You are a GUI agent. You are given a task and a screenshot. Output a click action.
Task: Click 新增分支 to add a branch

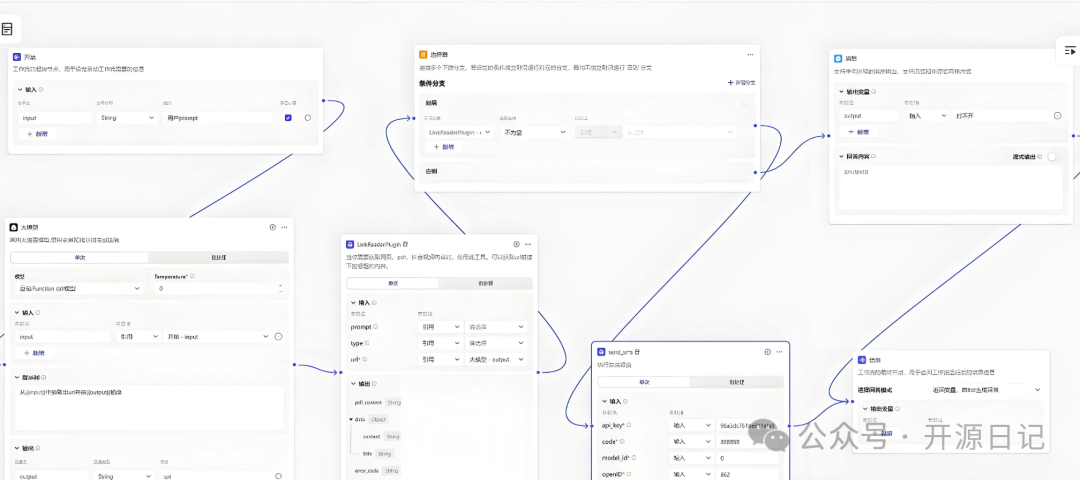(x=742, y=83)
